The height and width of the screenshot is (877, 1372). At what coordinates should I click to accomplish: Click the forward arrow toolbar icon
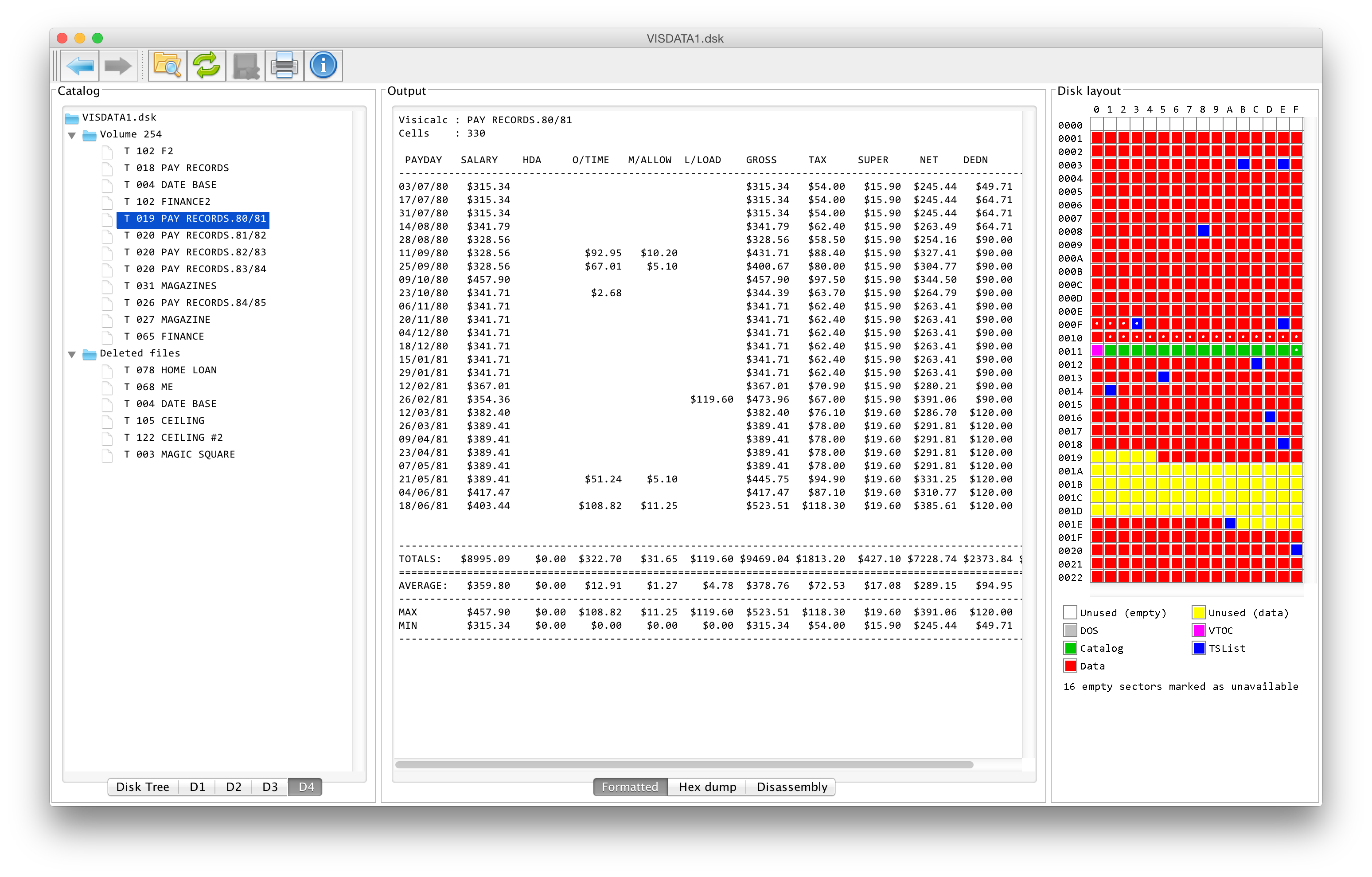click(x=118, y=66)
